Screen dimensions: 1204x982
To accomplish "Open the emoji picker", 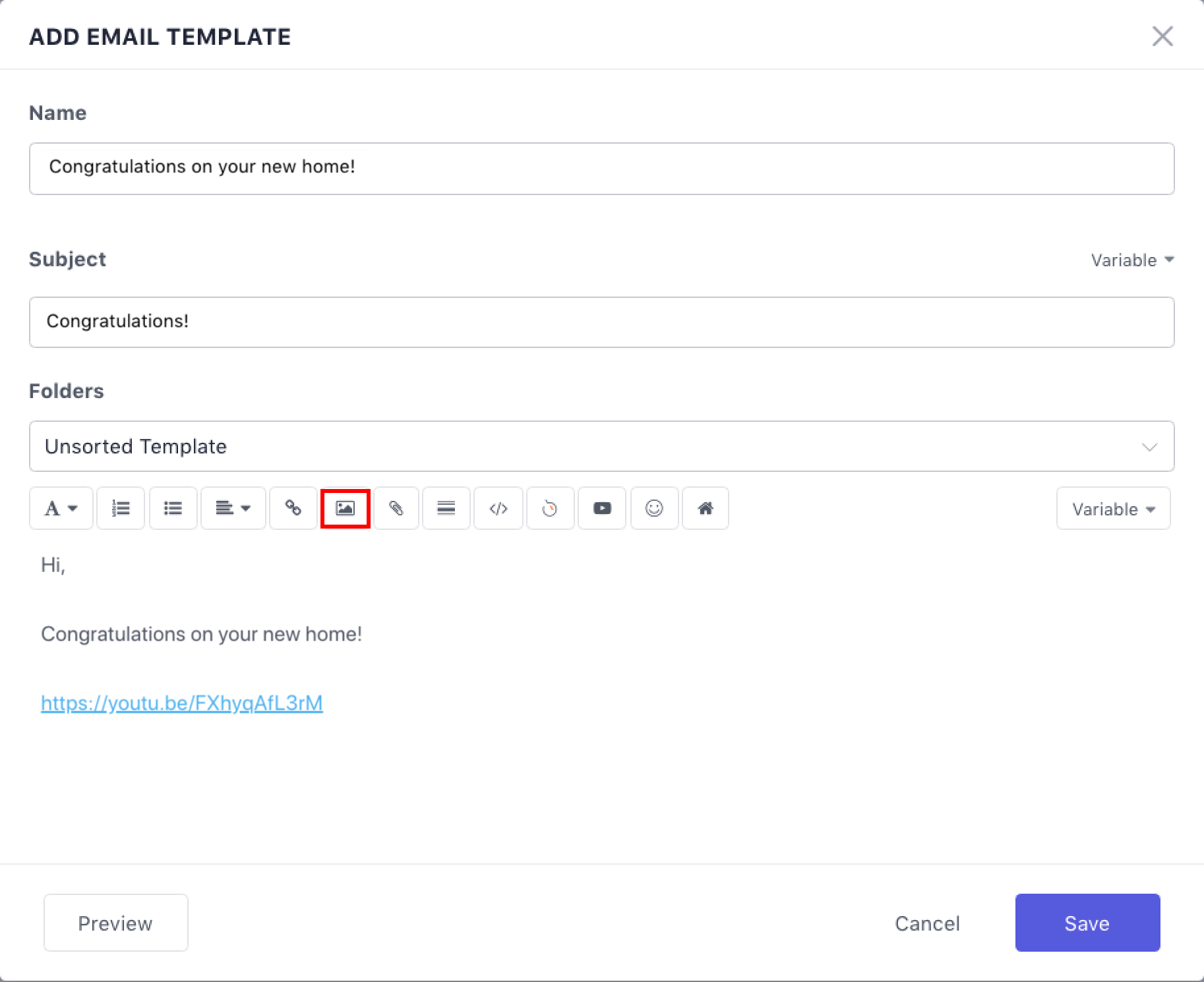I will pos(654,508).
